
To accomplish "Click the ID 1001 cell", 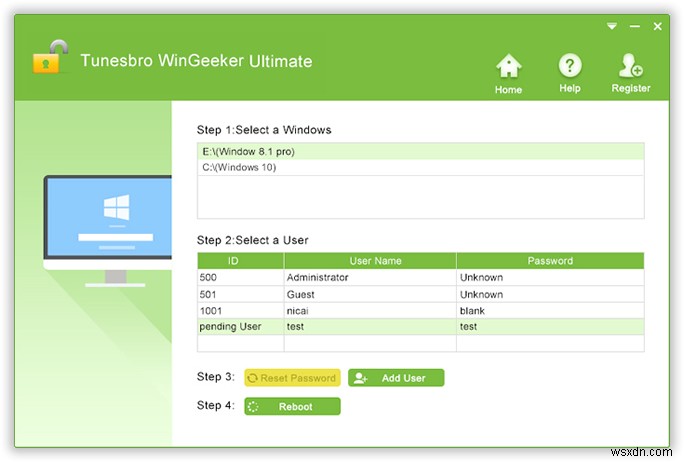I will [x=240, y=311].
